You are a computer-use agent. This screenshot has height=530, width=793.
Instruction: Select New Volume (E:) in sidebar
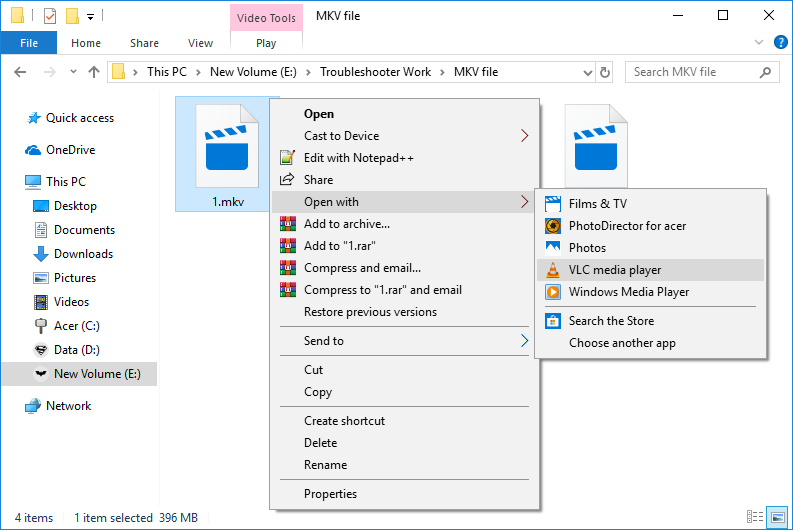[x=79, y=374]
